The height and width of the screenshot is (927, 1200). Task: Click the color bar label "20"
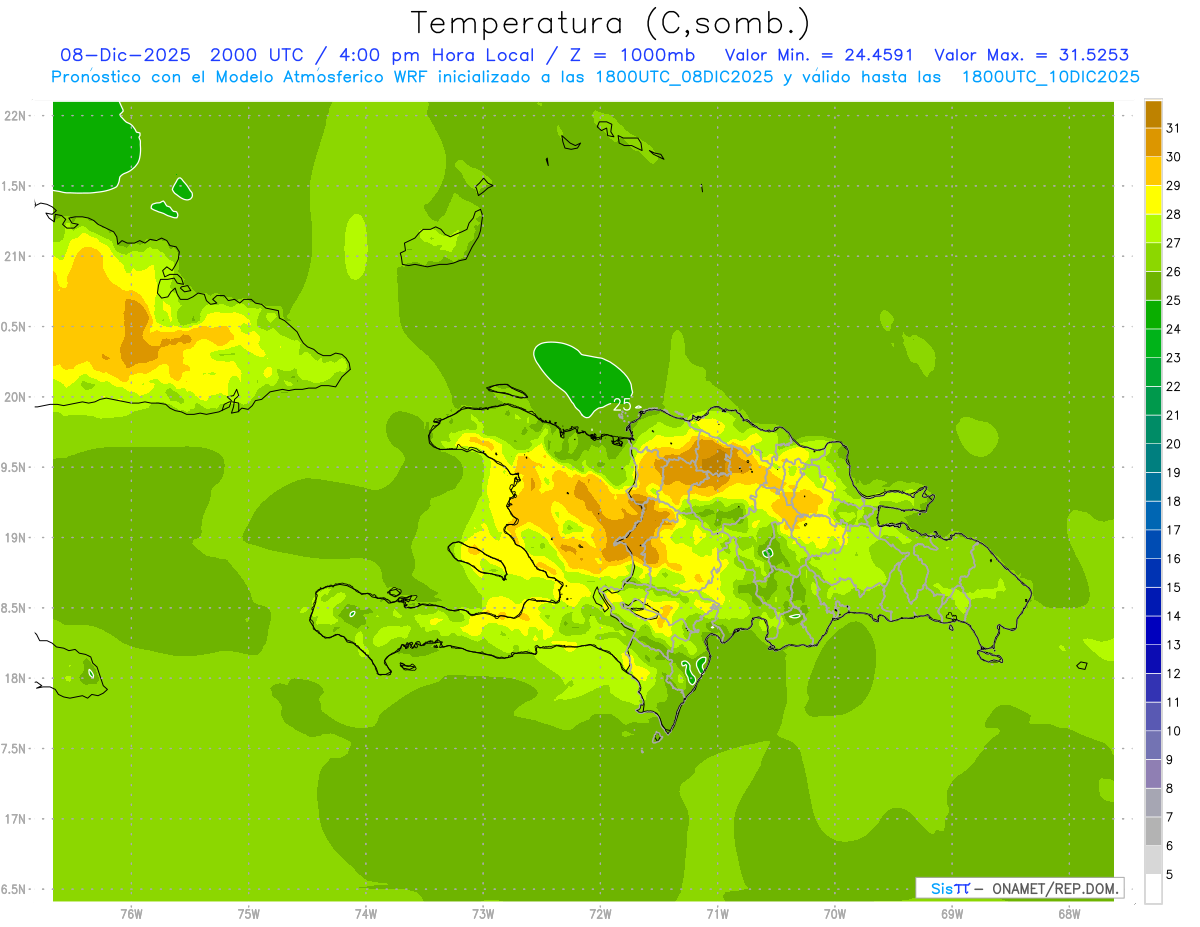1174,444
